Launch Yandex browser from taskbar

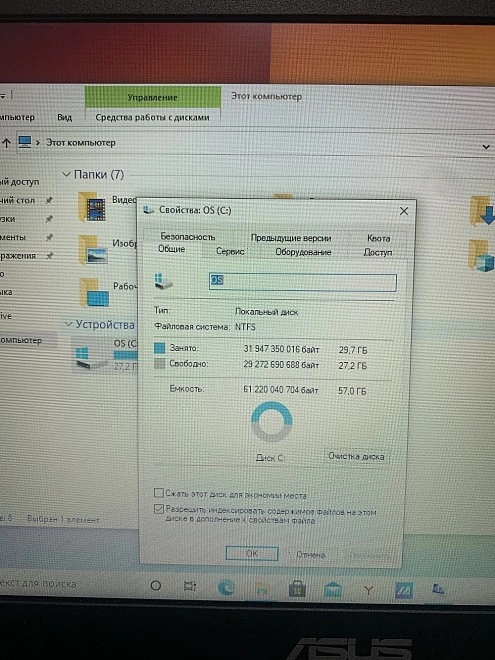(369, 590)
